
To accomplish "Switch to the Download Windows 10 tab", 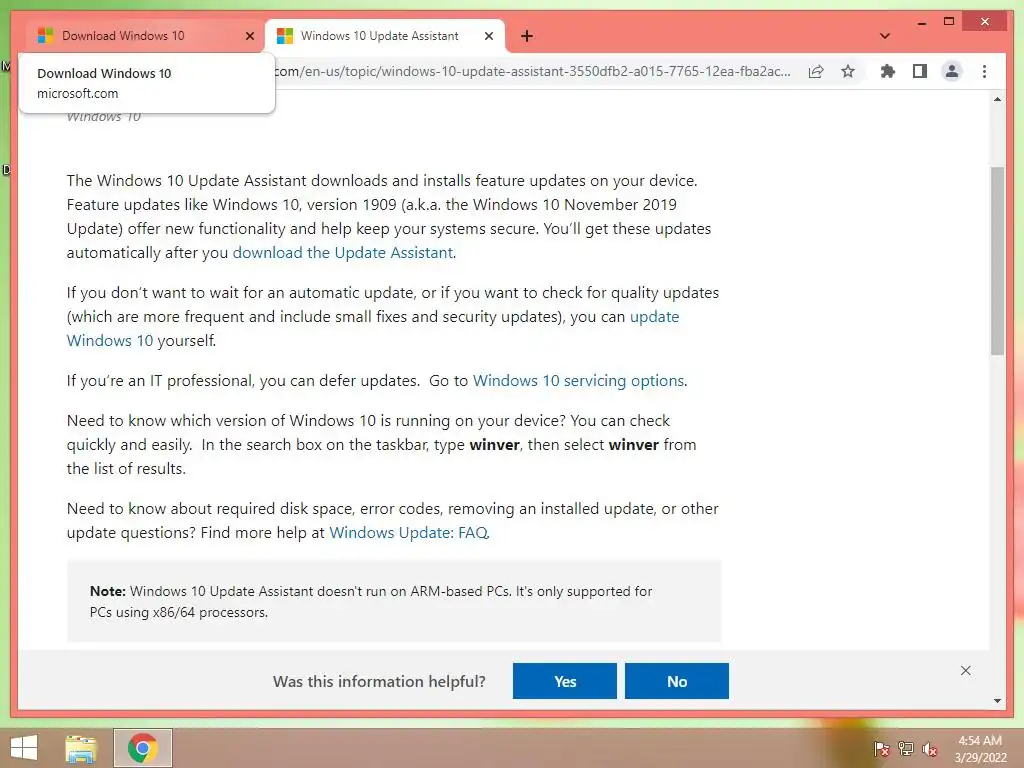I will [145, 36].
